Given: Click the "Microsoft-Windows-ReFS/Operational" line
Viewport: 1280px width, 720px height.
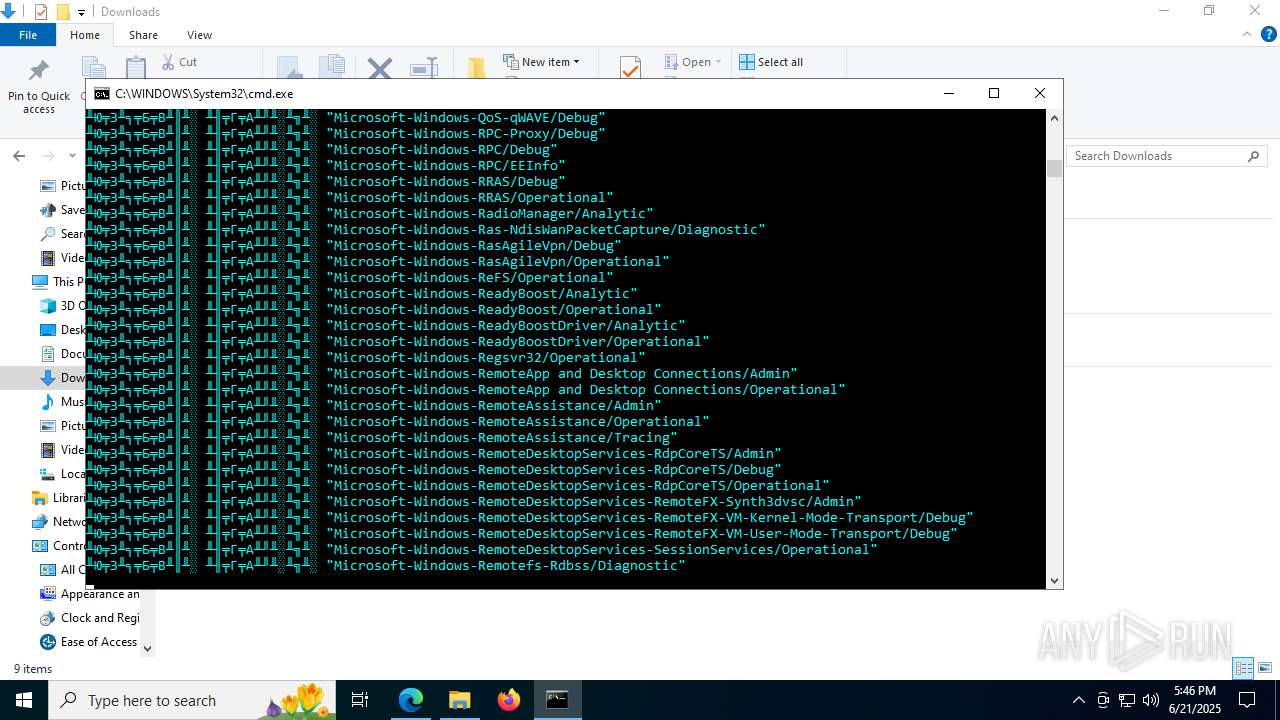Looking at the screenshot, I should (x=470, y=277).
